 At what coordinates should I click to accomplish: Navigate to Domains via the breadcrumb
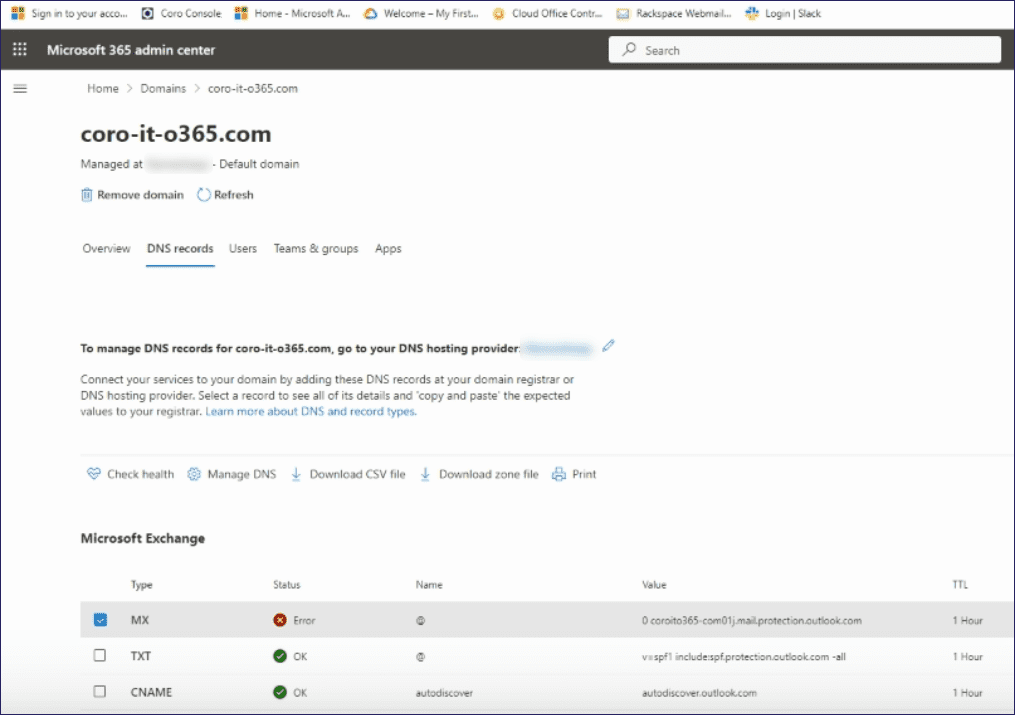163,88
